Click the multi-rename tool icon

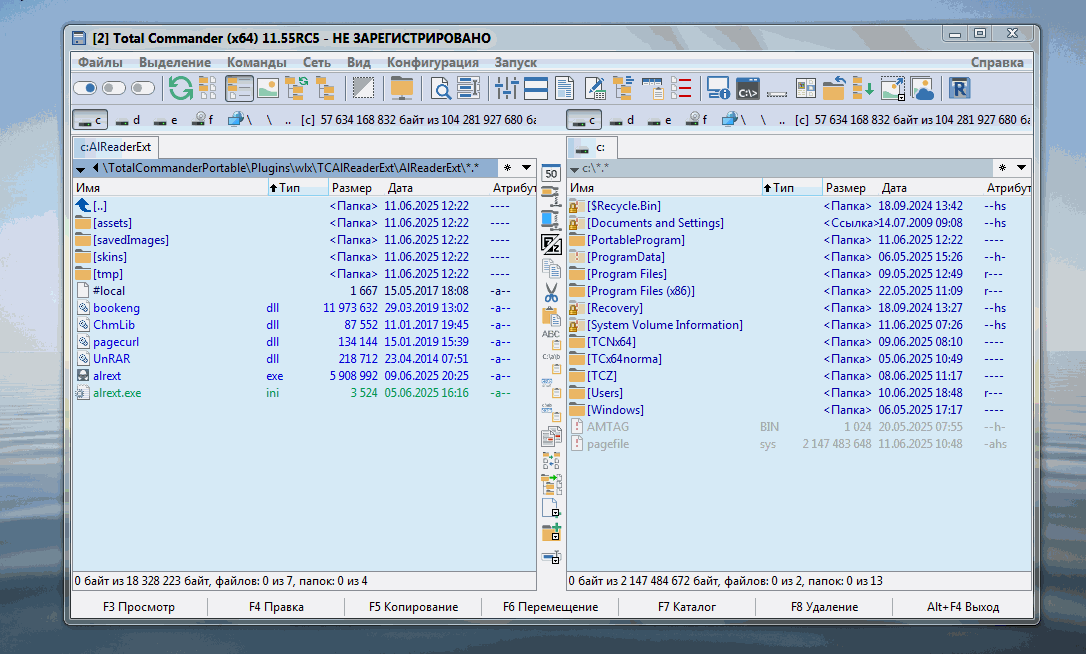(x=469, y=89)
